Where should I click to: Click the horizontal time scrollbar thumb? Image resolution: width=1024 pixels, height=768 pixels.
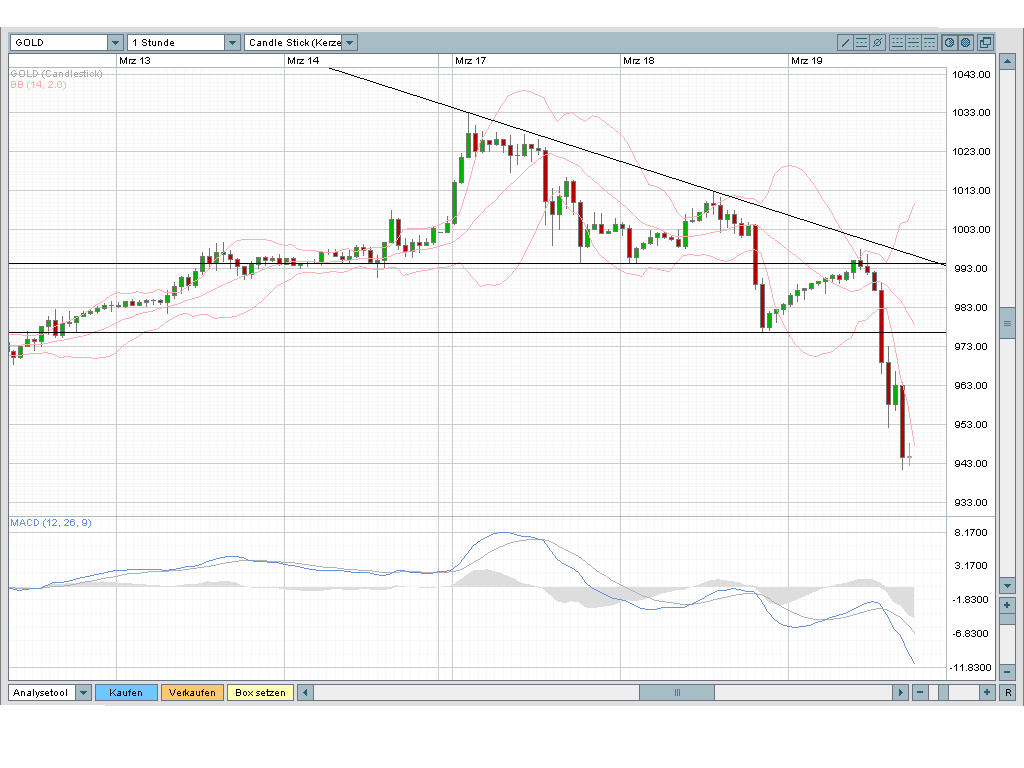click(x=677, y=693)
